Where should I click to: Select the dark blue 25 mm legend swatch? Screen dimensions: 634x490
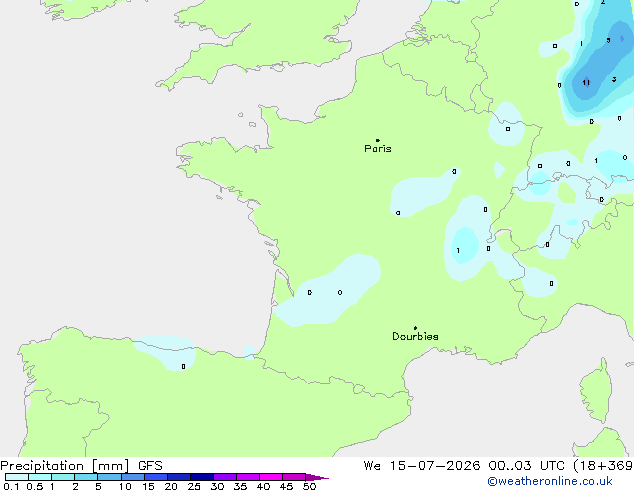[202, 477]
